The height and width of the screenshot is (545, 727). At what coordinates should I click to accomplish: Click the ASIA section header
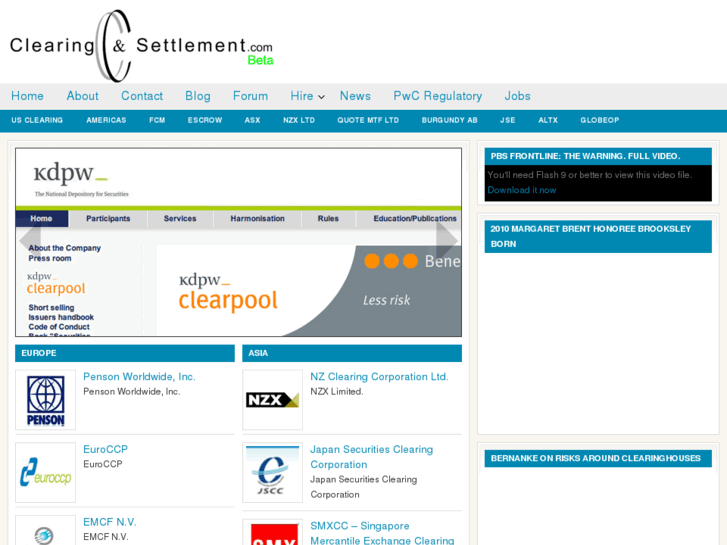click(x=352, y=353)
